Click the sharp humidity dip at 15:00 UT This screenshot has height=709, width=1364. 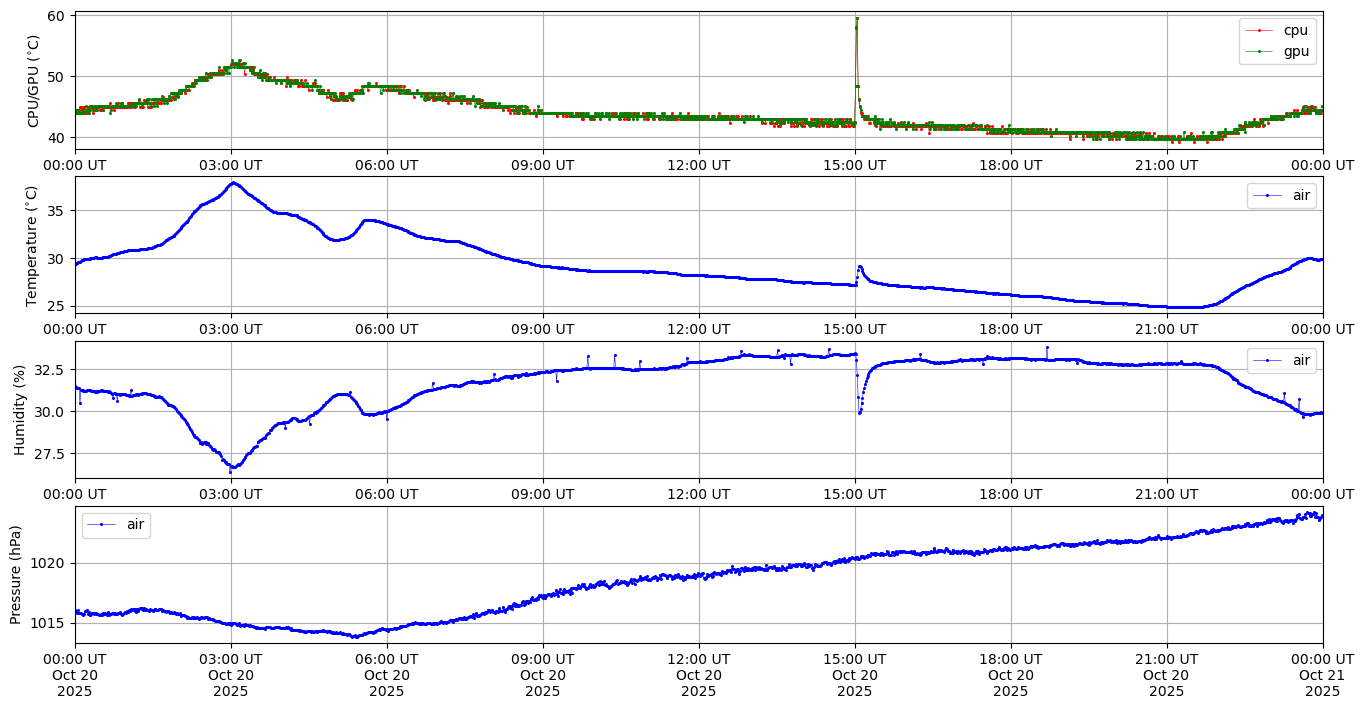click(859, 412)
